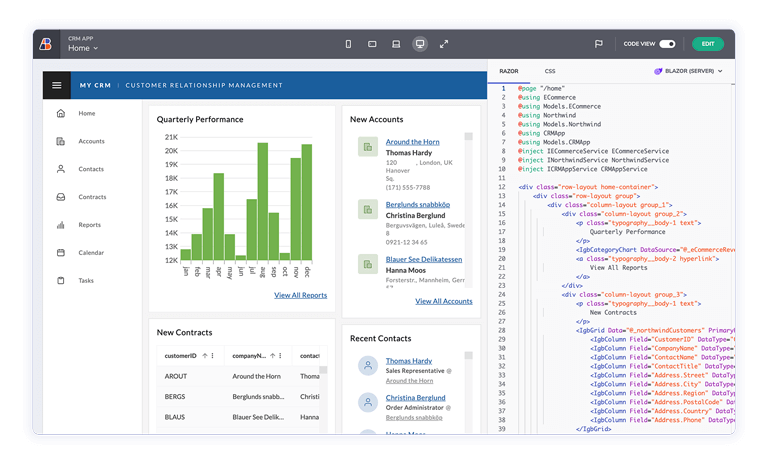This screenshot has width=768, height=464.
Task: Click the Tasks clipboard icon in sidebar
Action: [x=61, y=281]
